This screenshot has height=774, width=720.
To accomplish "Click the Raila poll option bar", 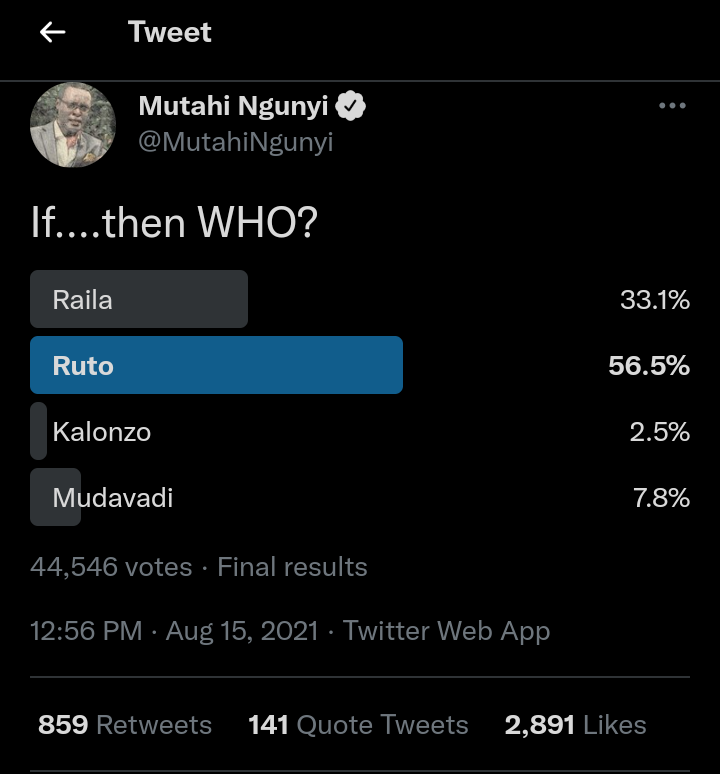I will click(139, 299).
